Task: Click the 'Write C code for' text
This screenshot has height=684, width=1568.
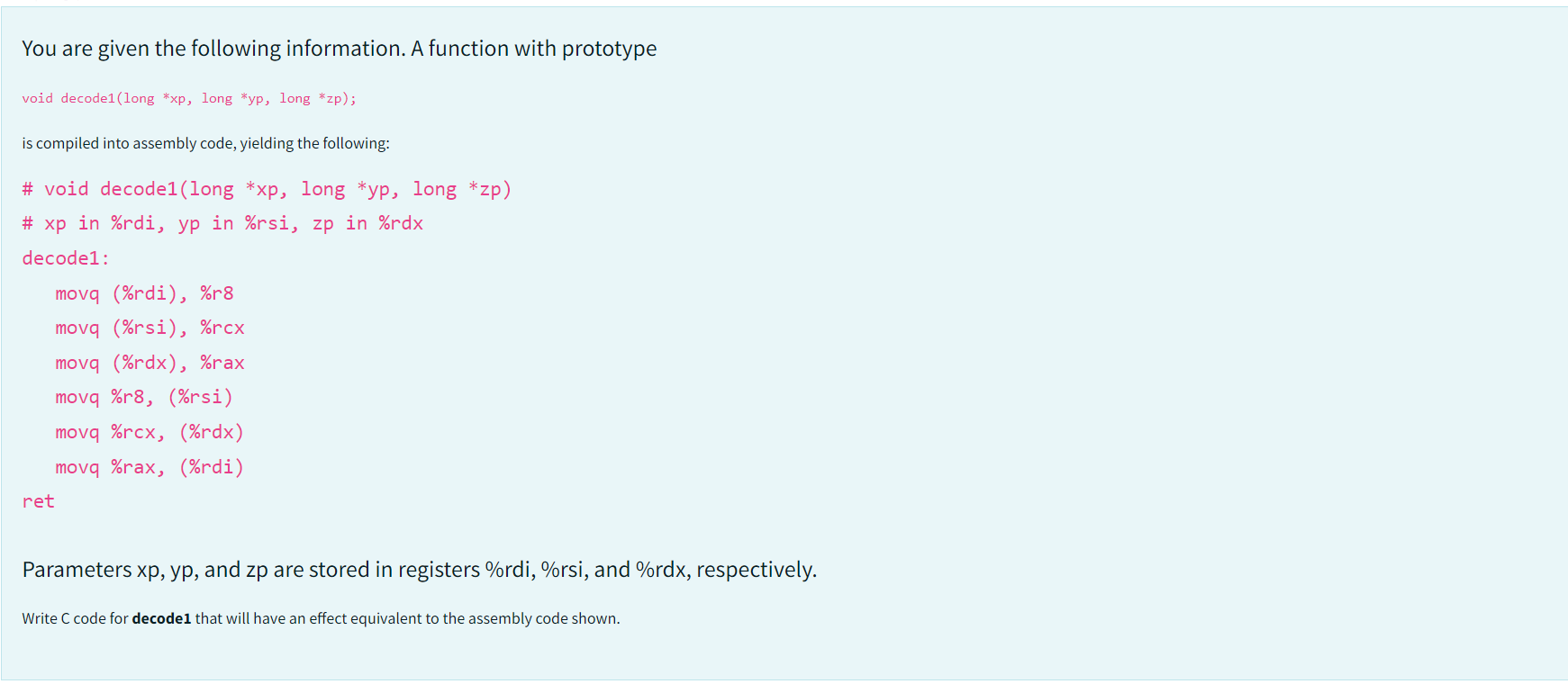Action: 76,618
